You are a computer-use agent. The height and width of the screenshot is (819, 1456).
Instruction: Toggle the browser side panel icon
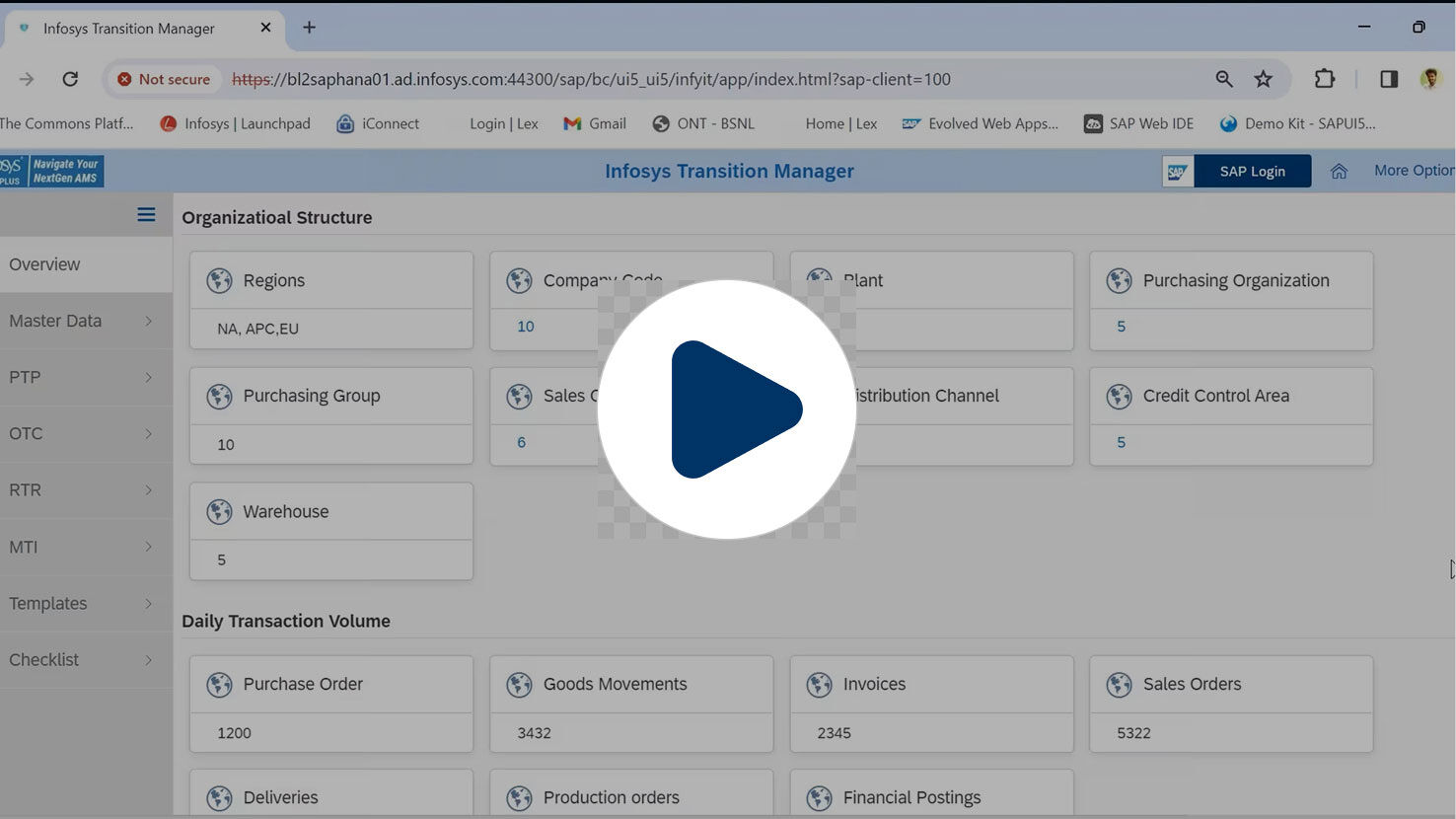[x=1389, y=79]
